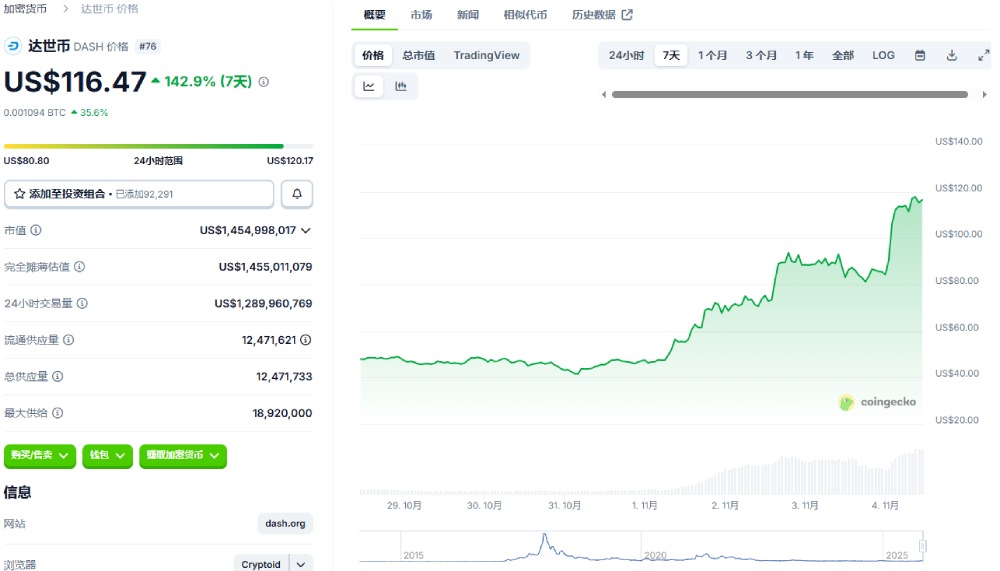This screenshot has height=571, width=1000.
Task: Click info icon beside 24小时交易量
Action: pyautogui.click(x=82, y=303)
